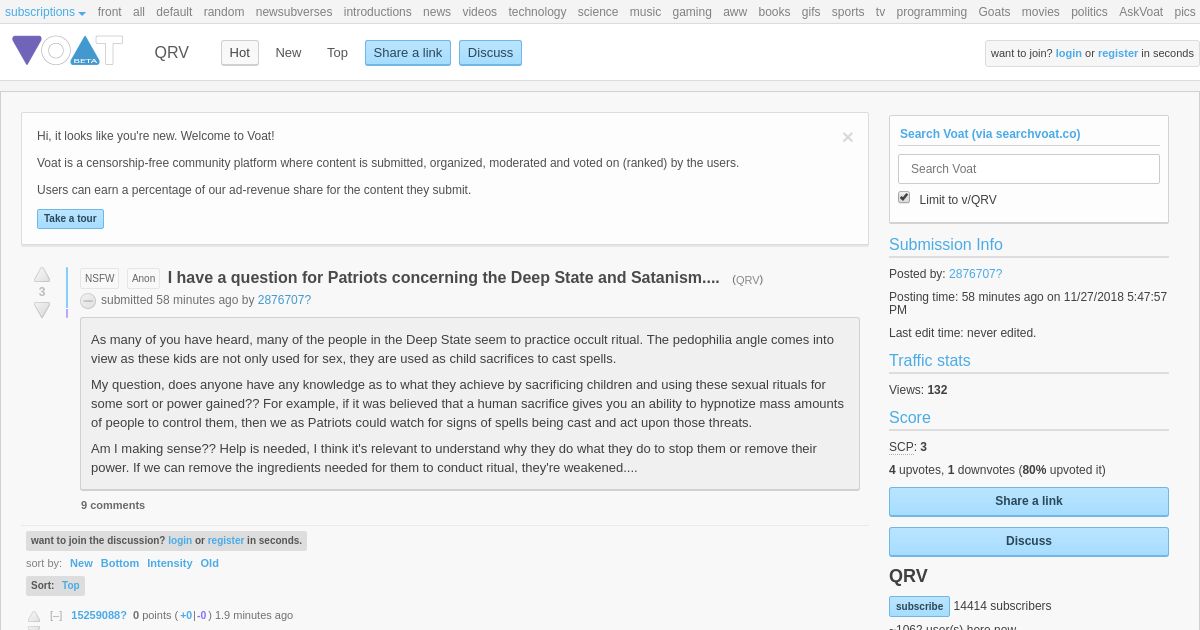Viewport: 1200px width, 630px height.
Task: Sort comments by Intensity
Action: 169,563
